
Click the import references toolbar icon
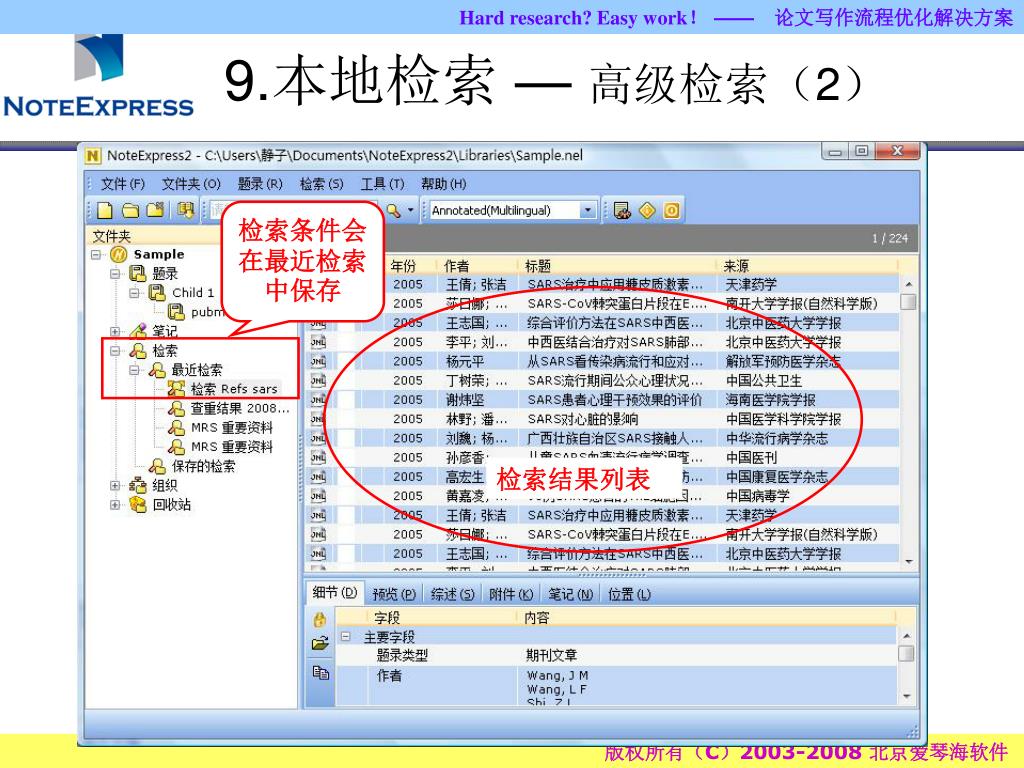click(185, 210)
